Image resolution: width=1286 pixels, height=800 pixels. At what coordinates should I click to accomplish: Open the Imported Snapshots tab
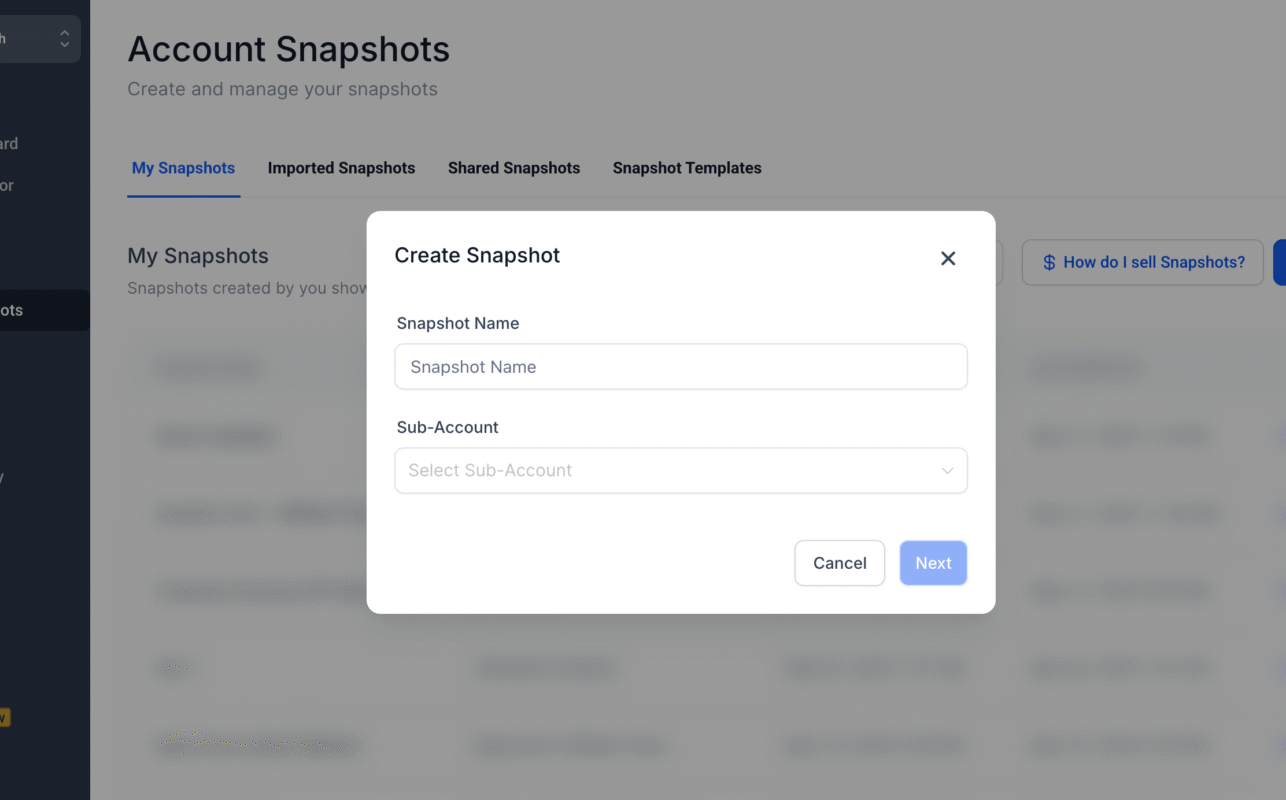pyautogui.click(x=341, y=168)
